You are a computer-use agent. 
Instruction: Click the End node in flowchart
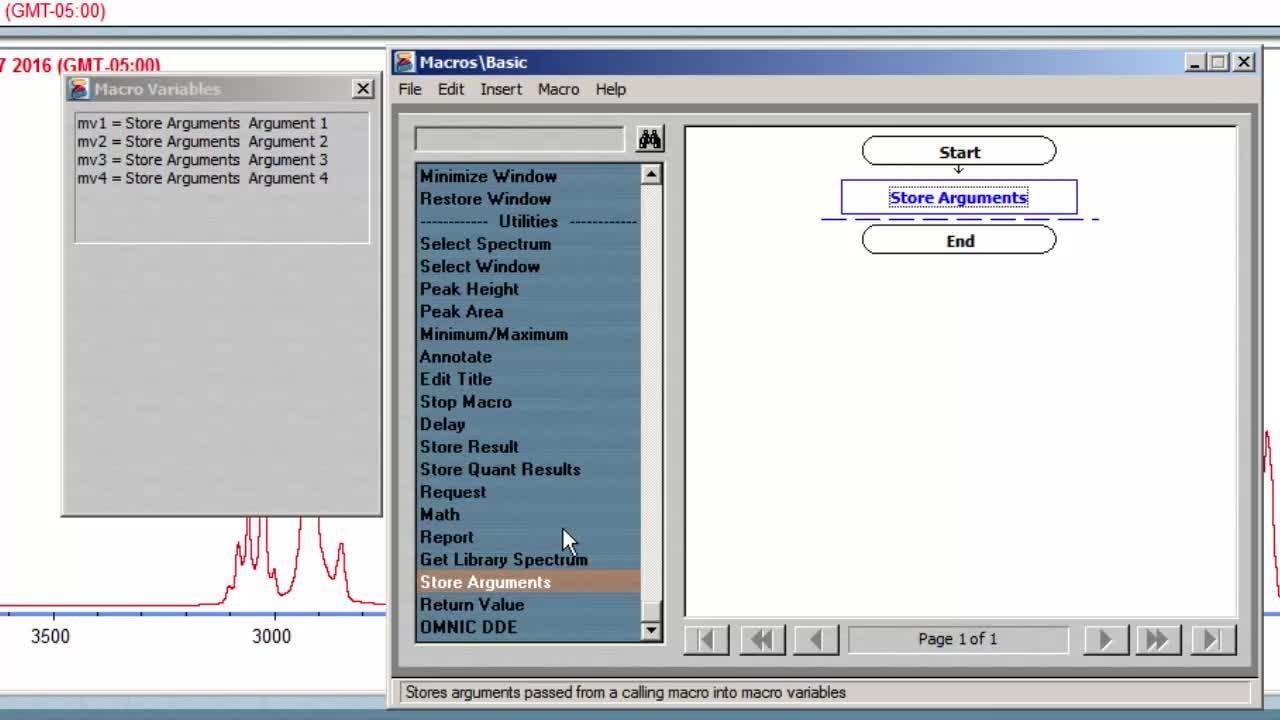click(958, 241)
